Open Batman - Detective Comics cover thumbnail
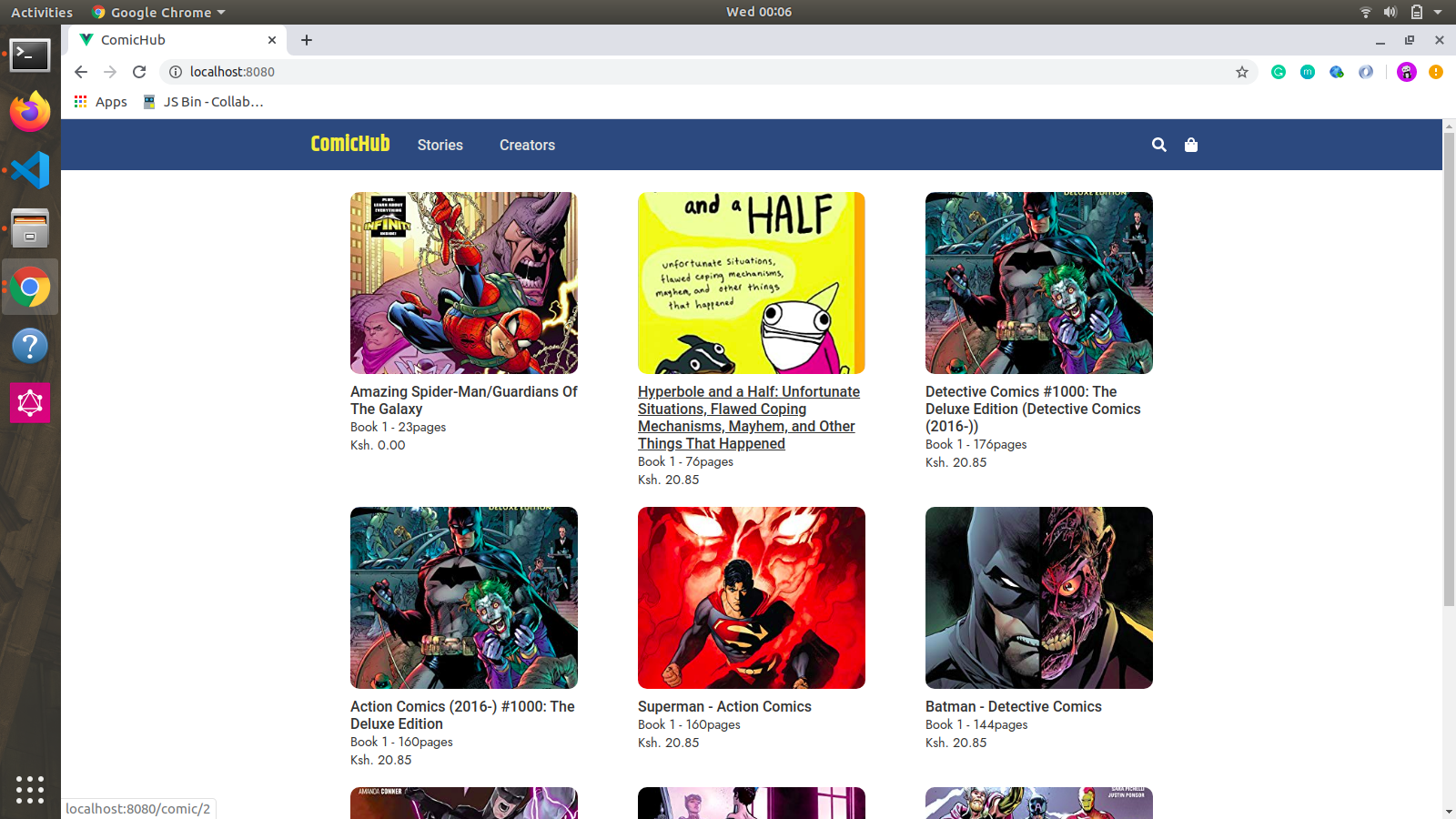 [x=1039, y=598]
